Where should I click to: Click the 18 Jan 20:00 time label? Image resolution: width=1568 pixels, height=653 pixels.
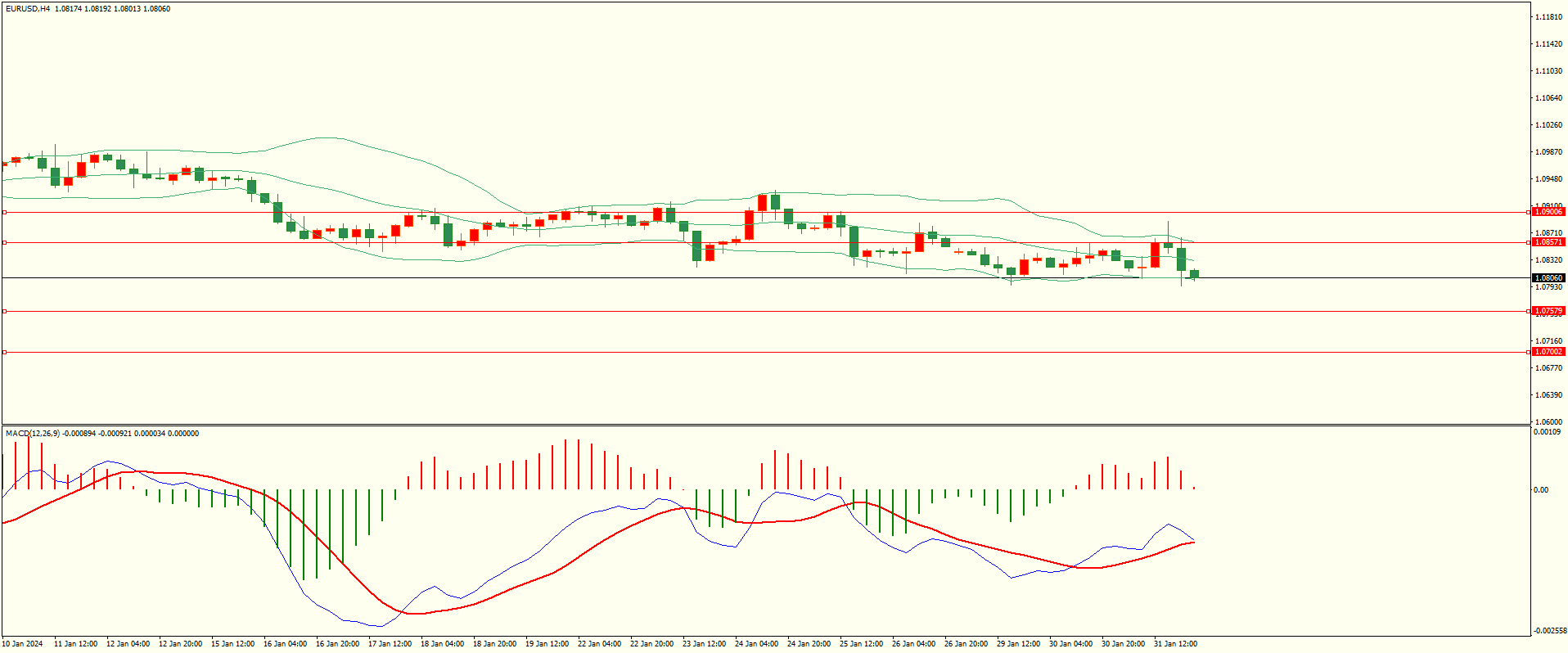494,644
